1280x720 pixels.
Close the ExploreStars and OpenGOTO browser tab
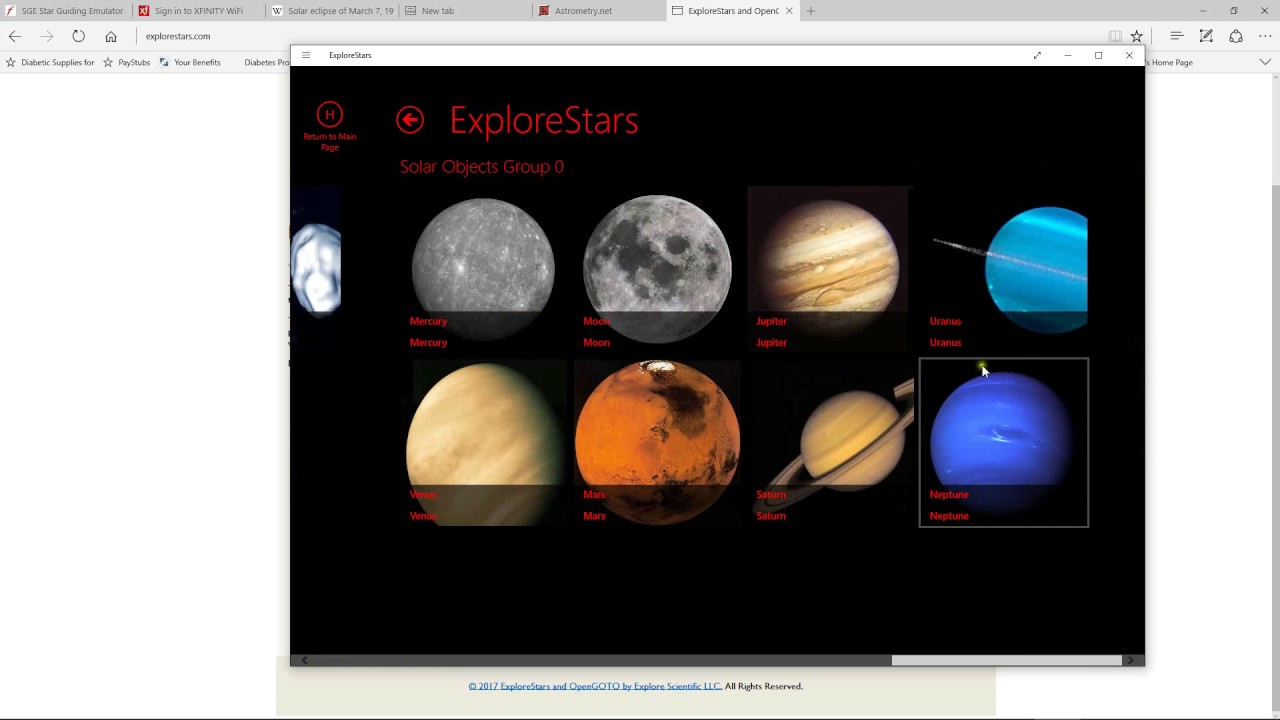(x=789, y=11)
